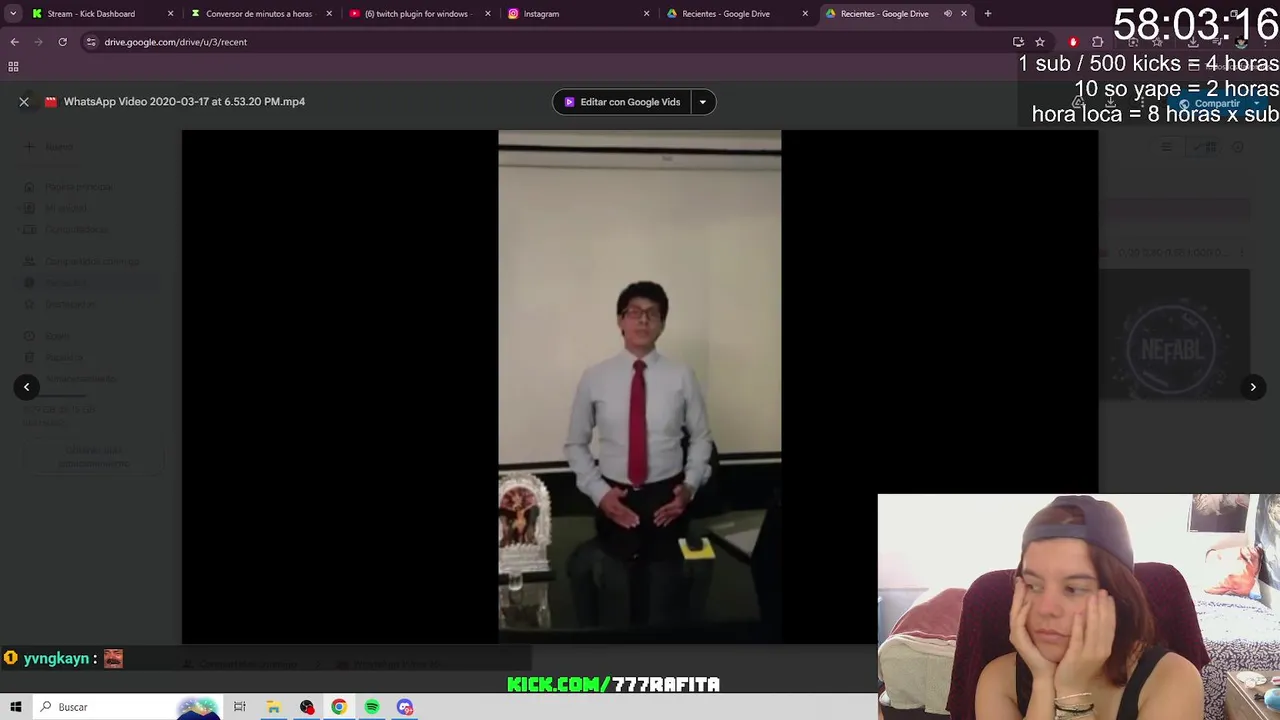Screen dimensions: 1280x720
Task: Open the OBS icon on the taskbar
Action: pos(307,707)
